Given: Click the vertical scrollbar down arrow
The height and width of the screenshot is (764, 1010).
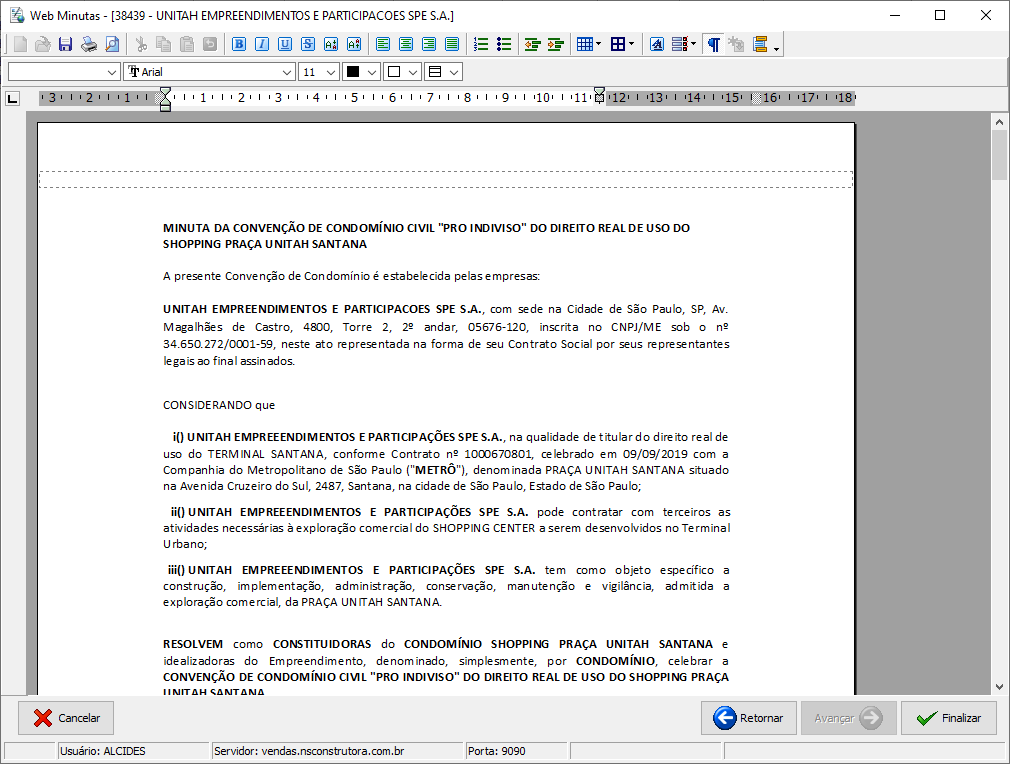Looking at the screenshot, I should [999, 687].
